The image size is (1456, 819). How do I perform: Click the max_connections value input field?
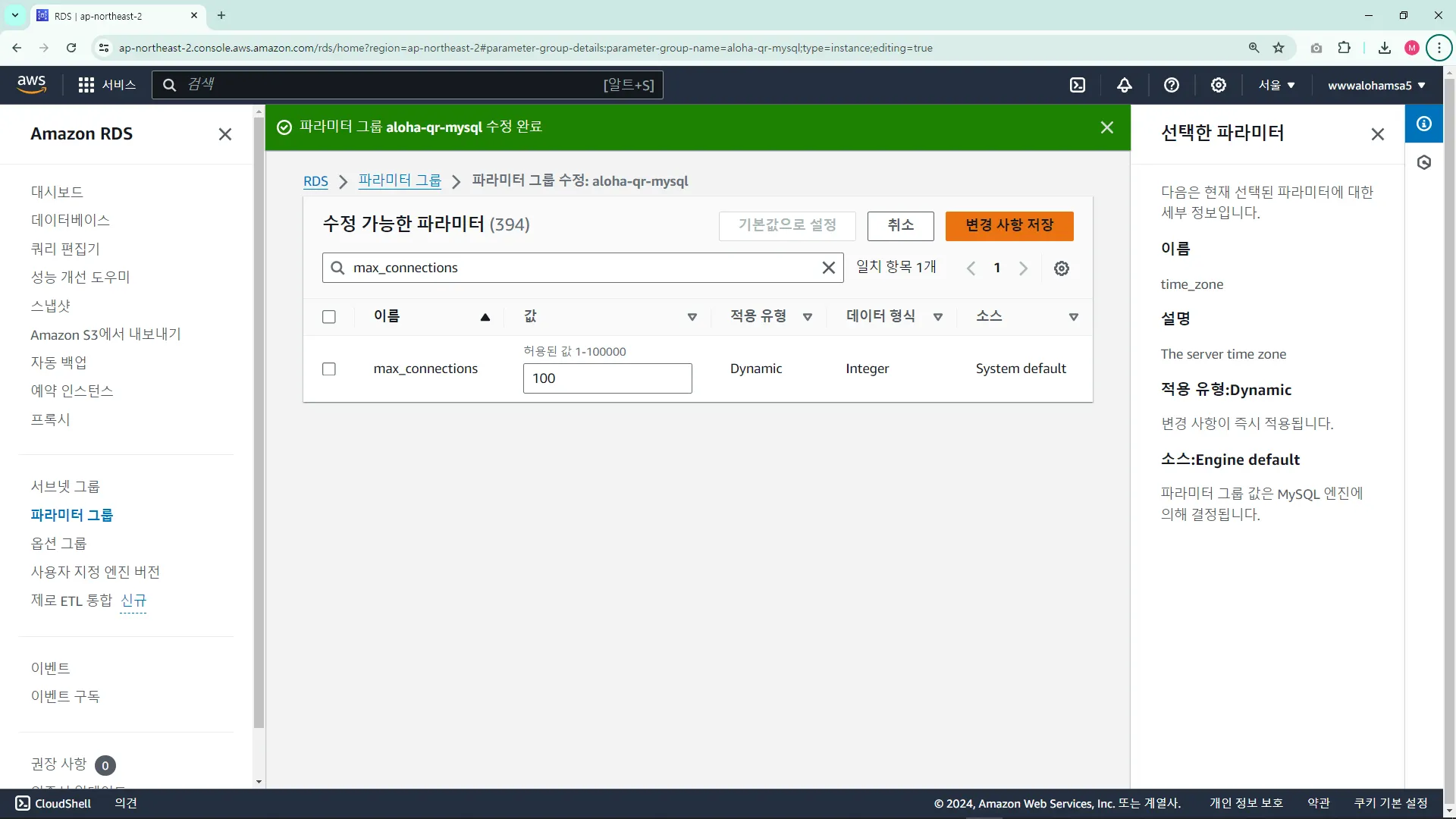tap(607, 378)
